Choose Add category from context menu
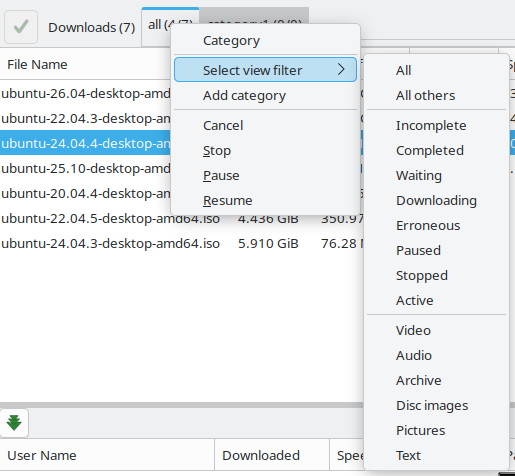 coord(265,96)
